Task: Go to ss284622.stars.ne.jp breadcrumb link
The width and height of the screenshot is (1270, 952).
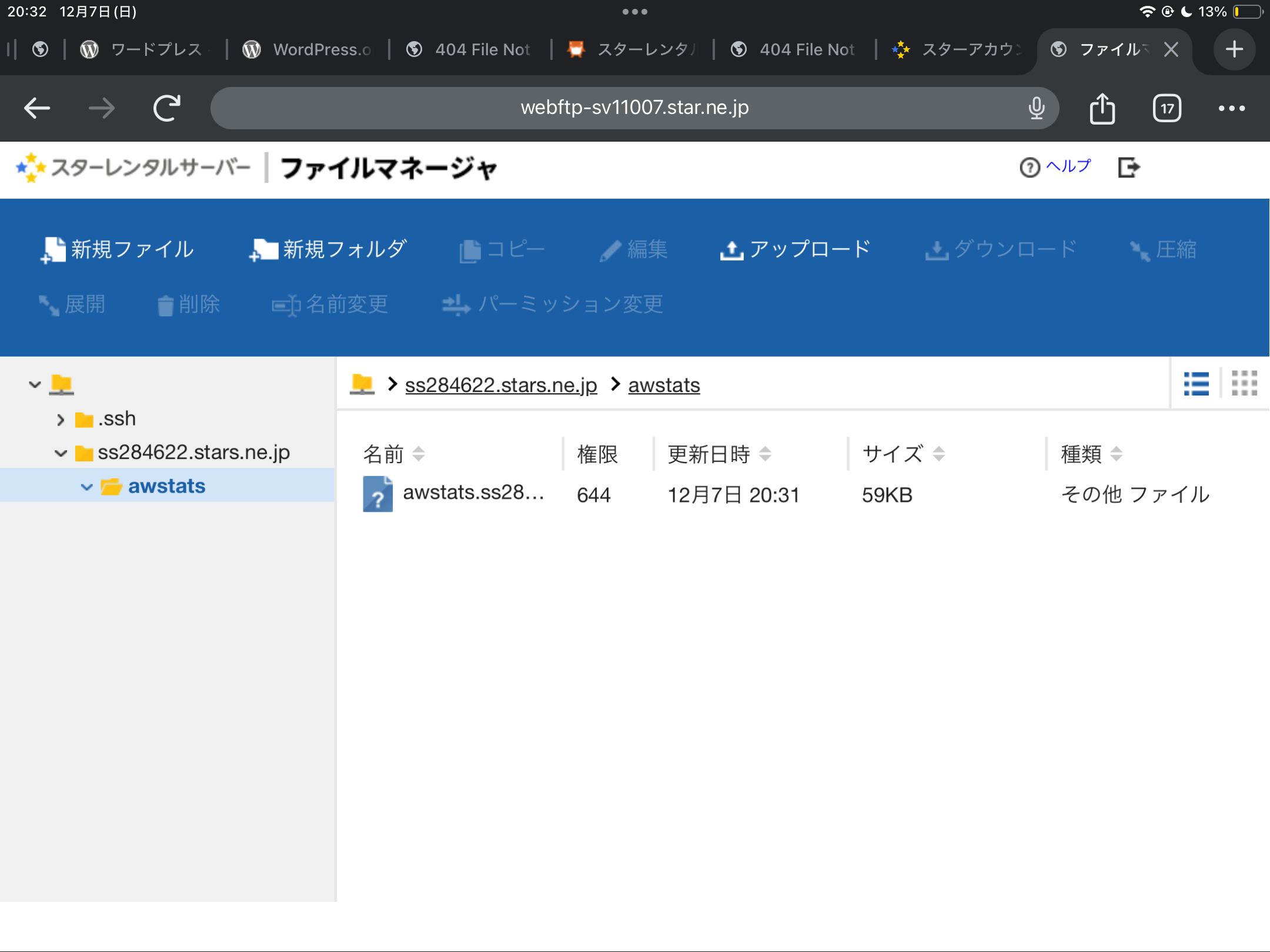Action: click(501, 386)
